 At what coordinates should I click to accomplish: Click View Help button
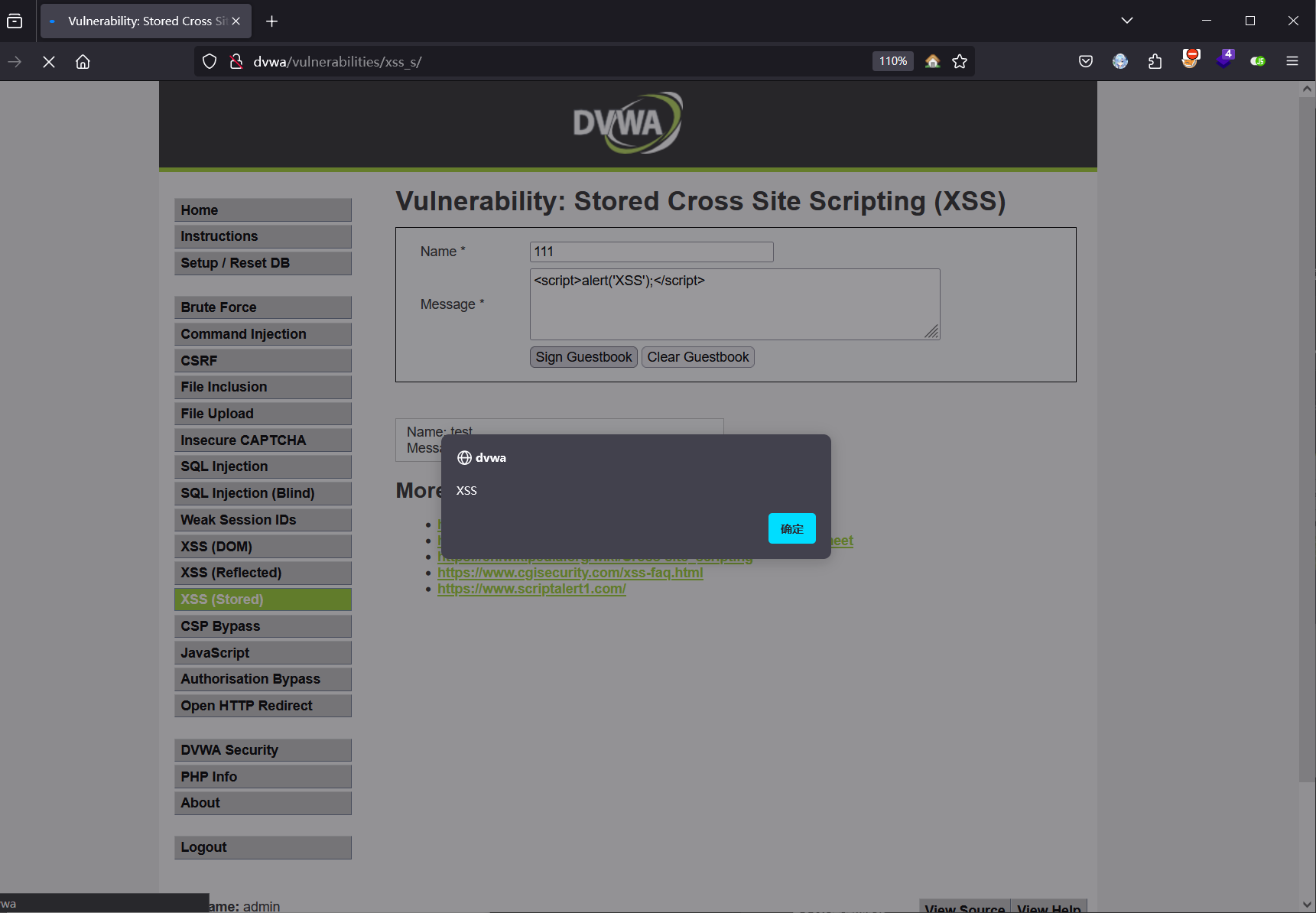(1049, 907)
